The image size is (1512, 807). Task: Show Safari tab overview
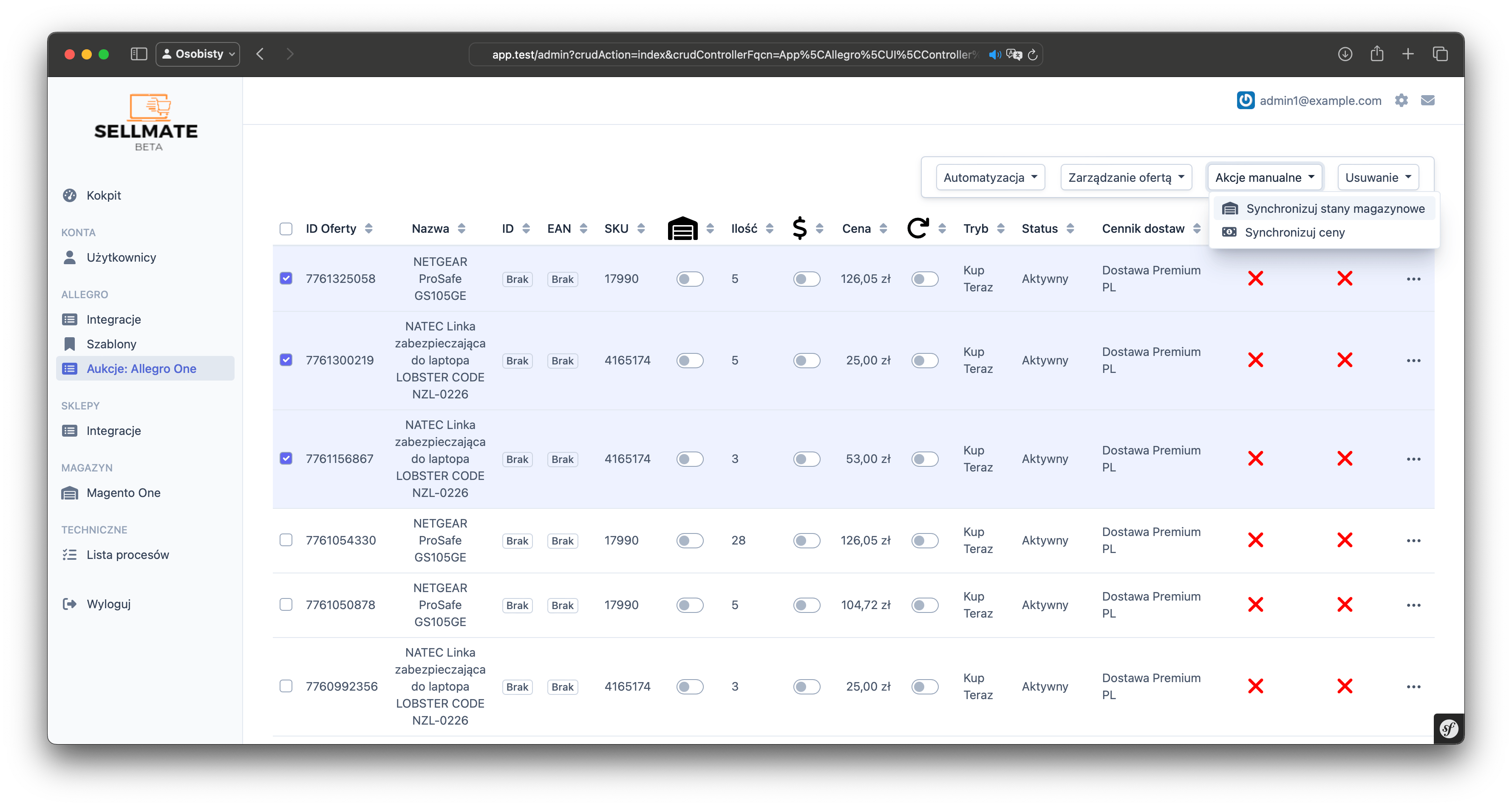point(1440,54)
